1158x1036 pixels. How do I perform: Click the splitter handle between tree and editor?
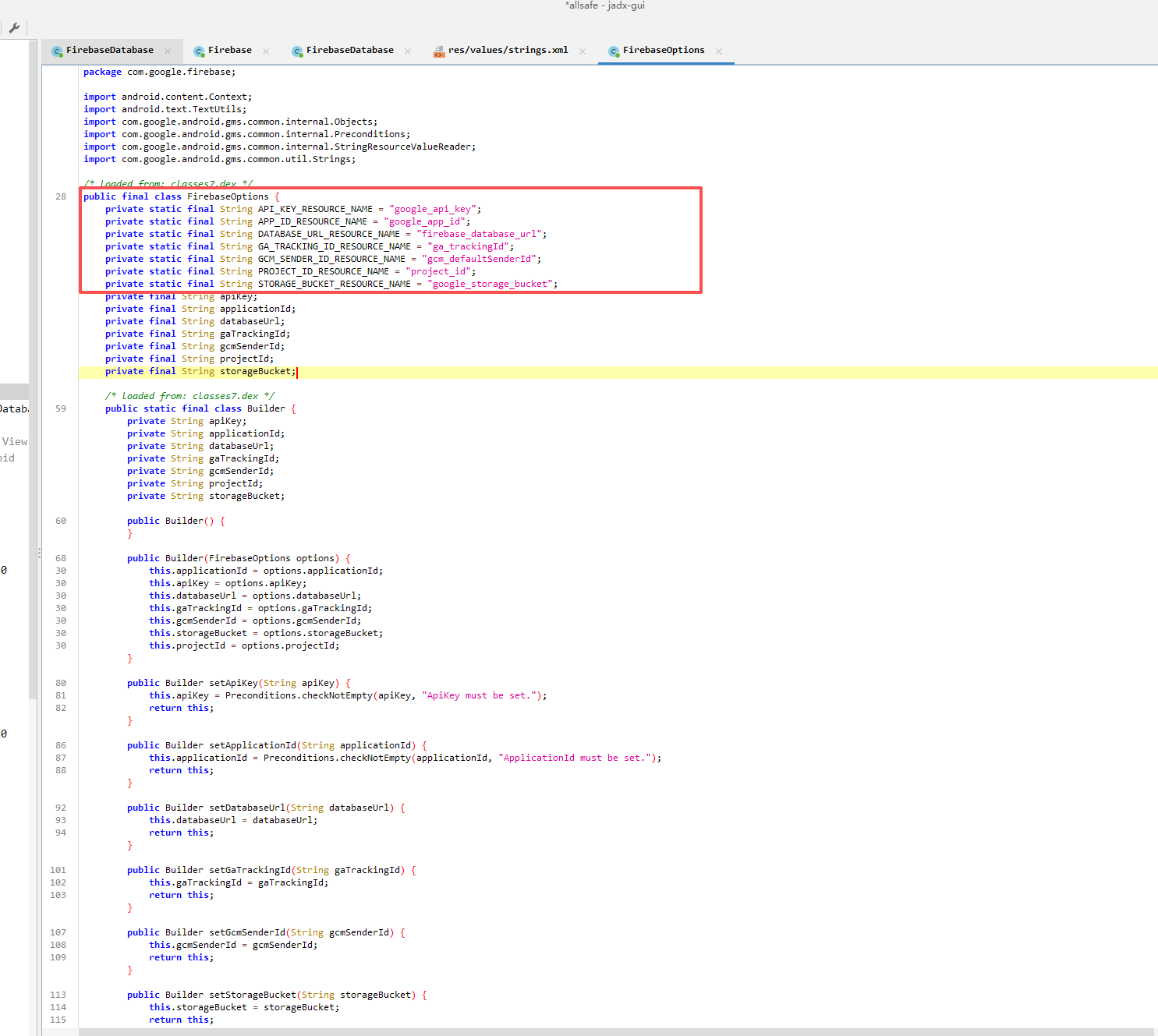39,553
